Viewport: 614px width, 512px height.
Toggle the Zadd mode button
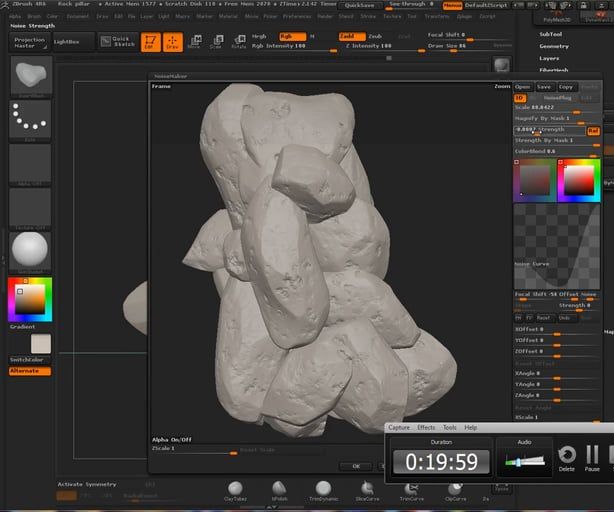coord(352,36)
